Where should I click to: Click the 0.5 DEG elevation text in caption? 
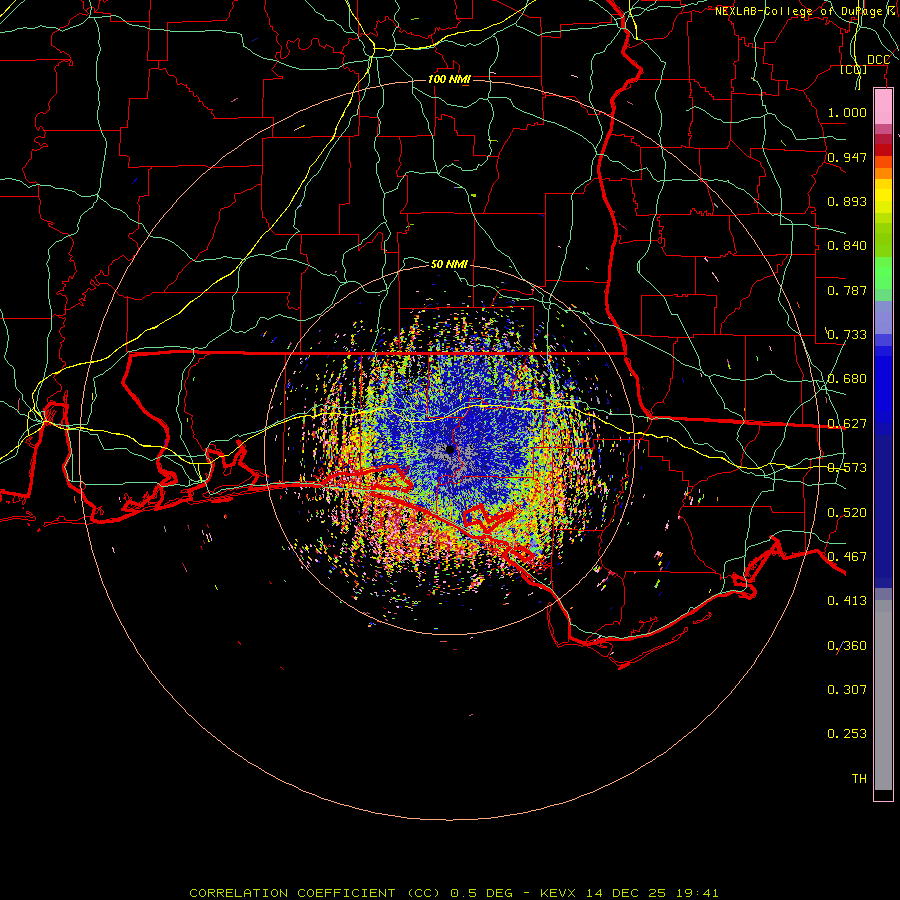(x=482, y=893)
